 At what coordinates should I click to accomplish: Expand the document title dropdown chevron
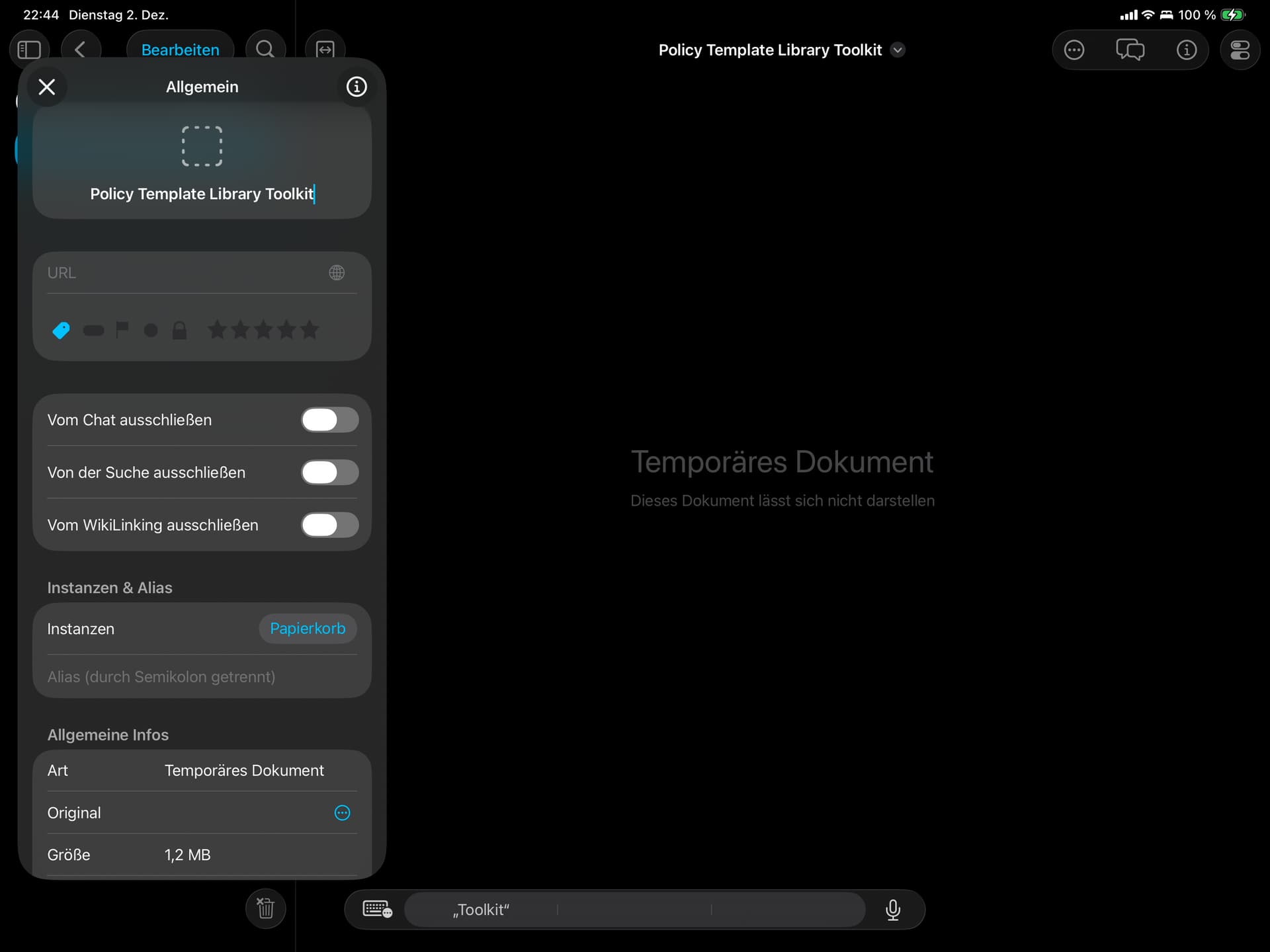pos(898,50)
